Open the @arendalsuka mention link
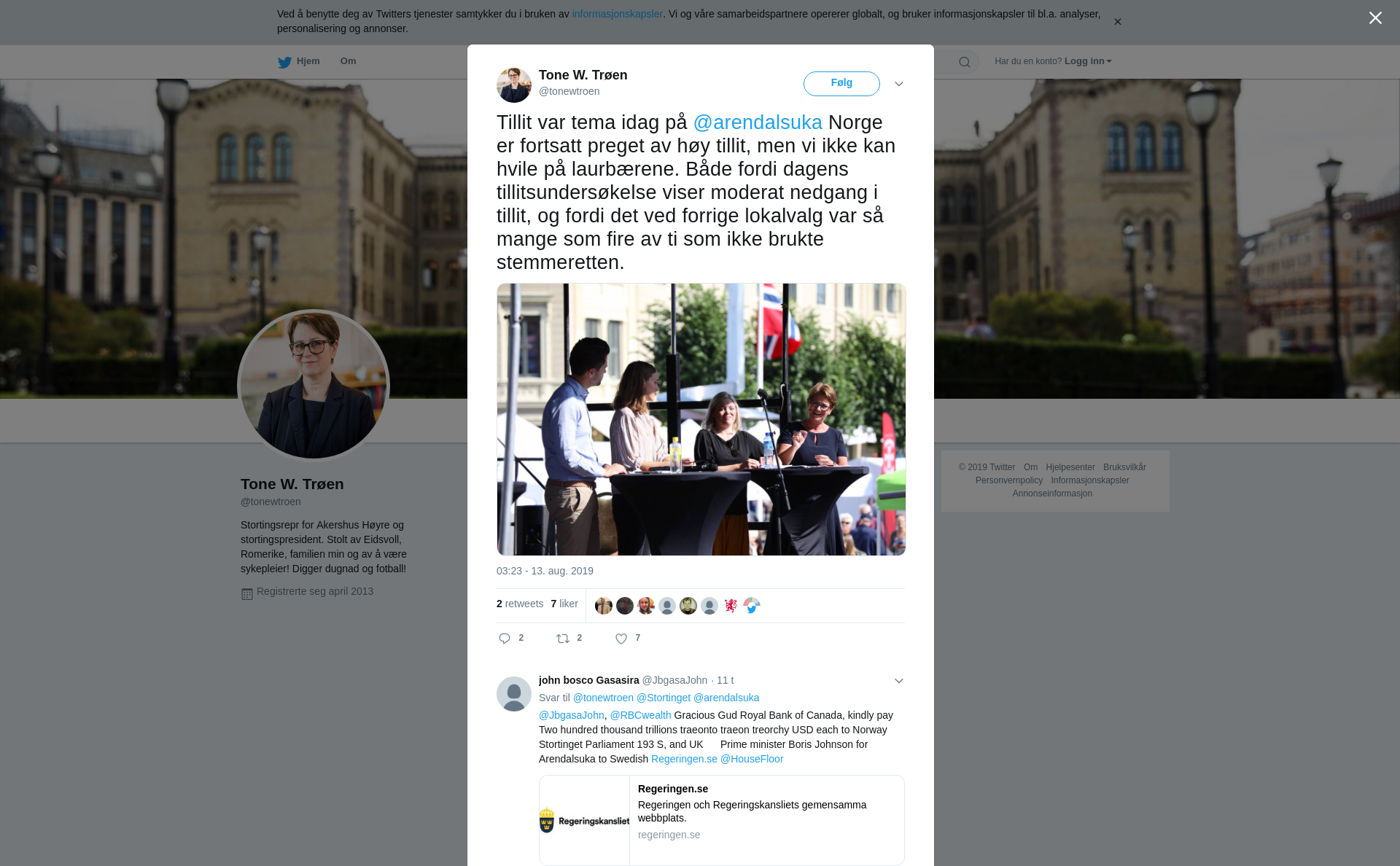This screenshot has height=866, width=1400. coord(758,122)
